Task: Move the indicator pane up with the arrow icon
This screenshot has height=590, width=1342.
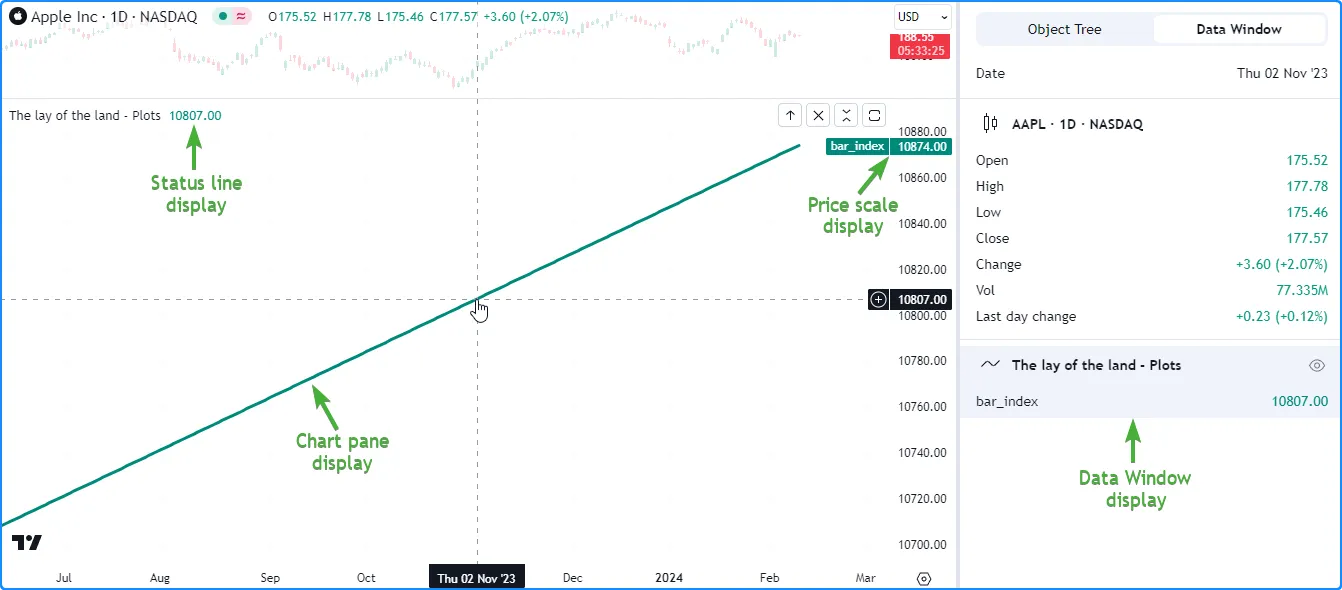Action: [790, 115]
